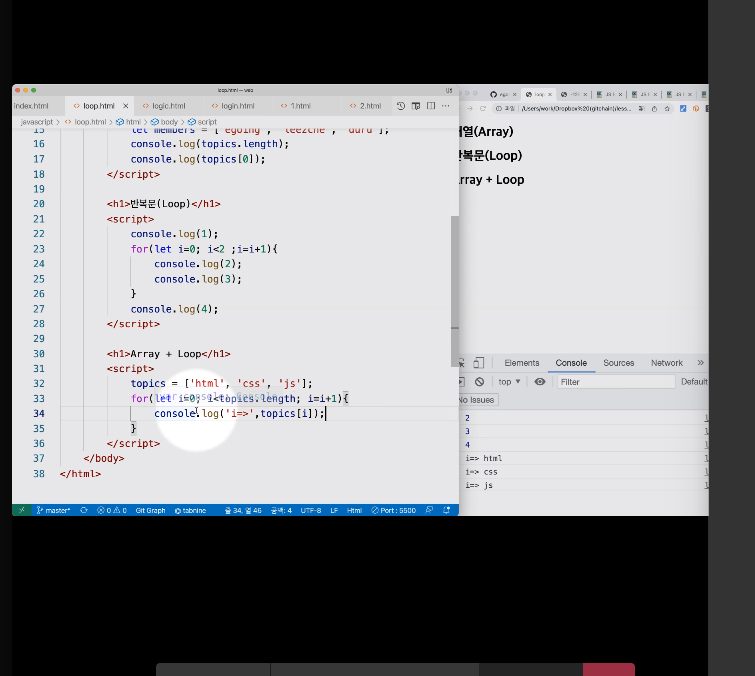
Task: Click the javascript breadcrumb folder
Action: click(x=37, y=122)
